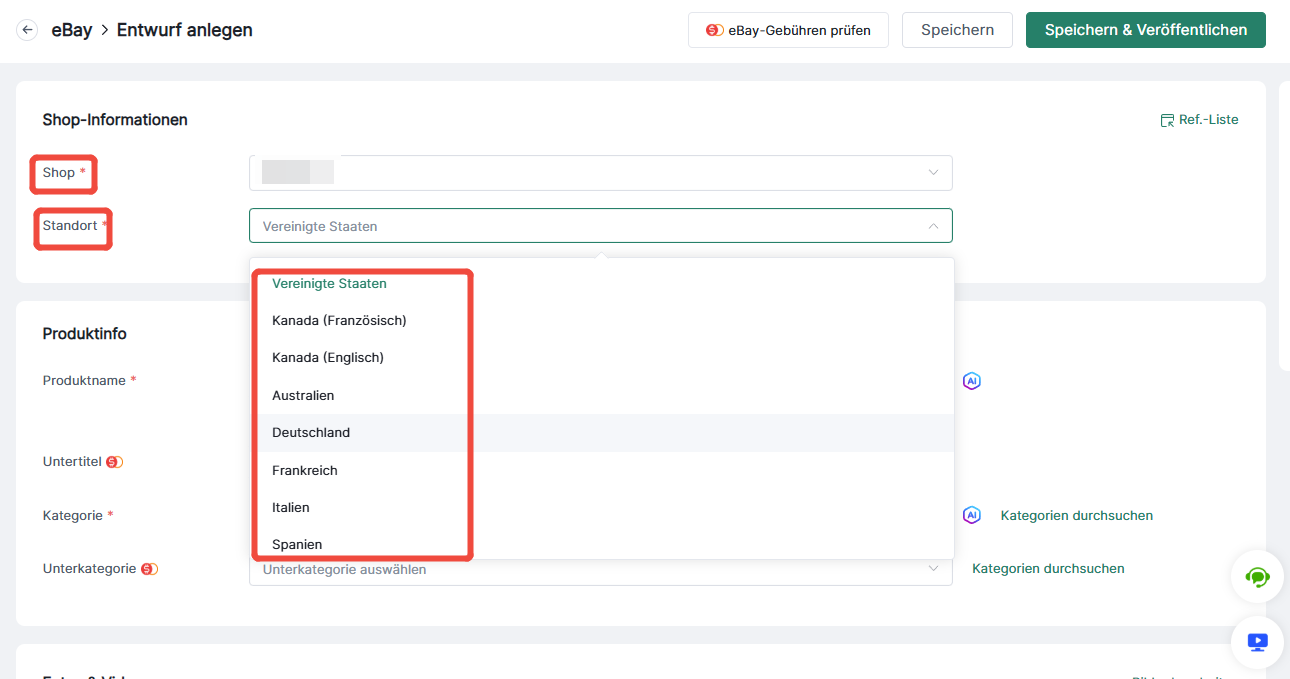Click eBay-Gebühren prüfen button
This screenshot has width=1290, height=679.
pos(788,30)
